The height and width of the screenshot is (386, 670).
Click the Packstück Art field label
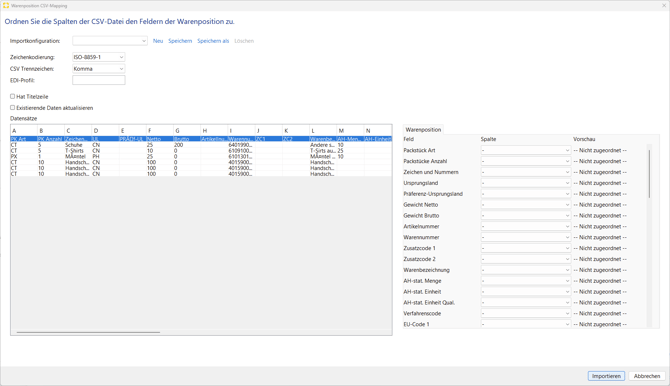(419, 150)
